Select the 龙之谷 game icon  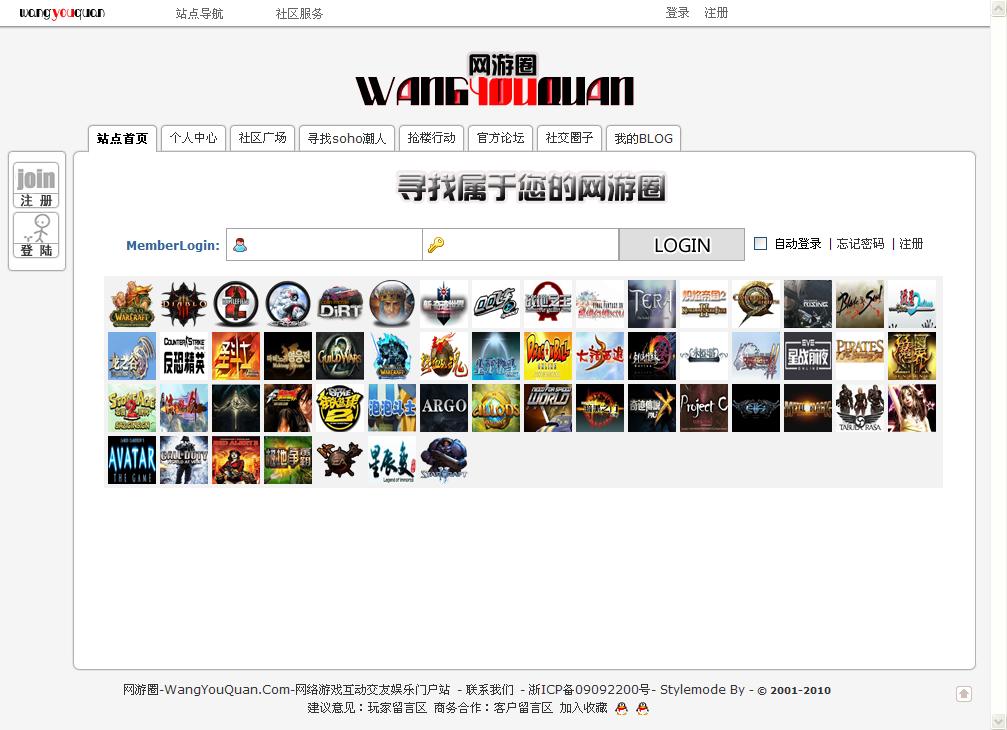132,356
